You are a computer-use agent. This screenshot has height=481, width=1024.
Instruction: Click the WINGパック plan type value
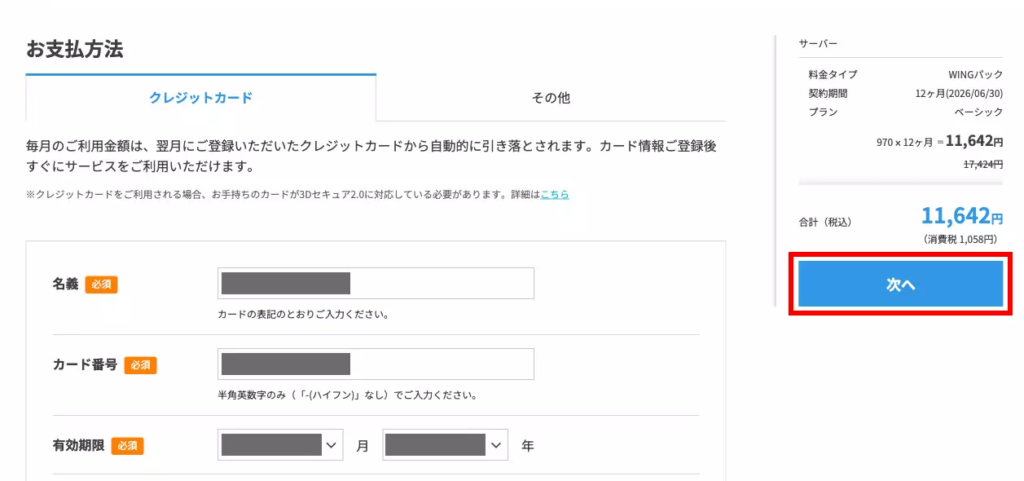tap(975, 75)
